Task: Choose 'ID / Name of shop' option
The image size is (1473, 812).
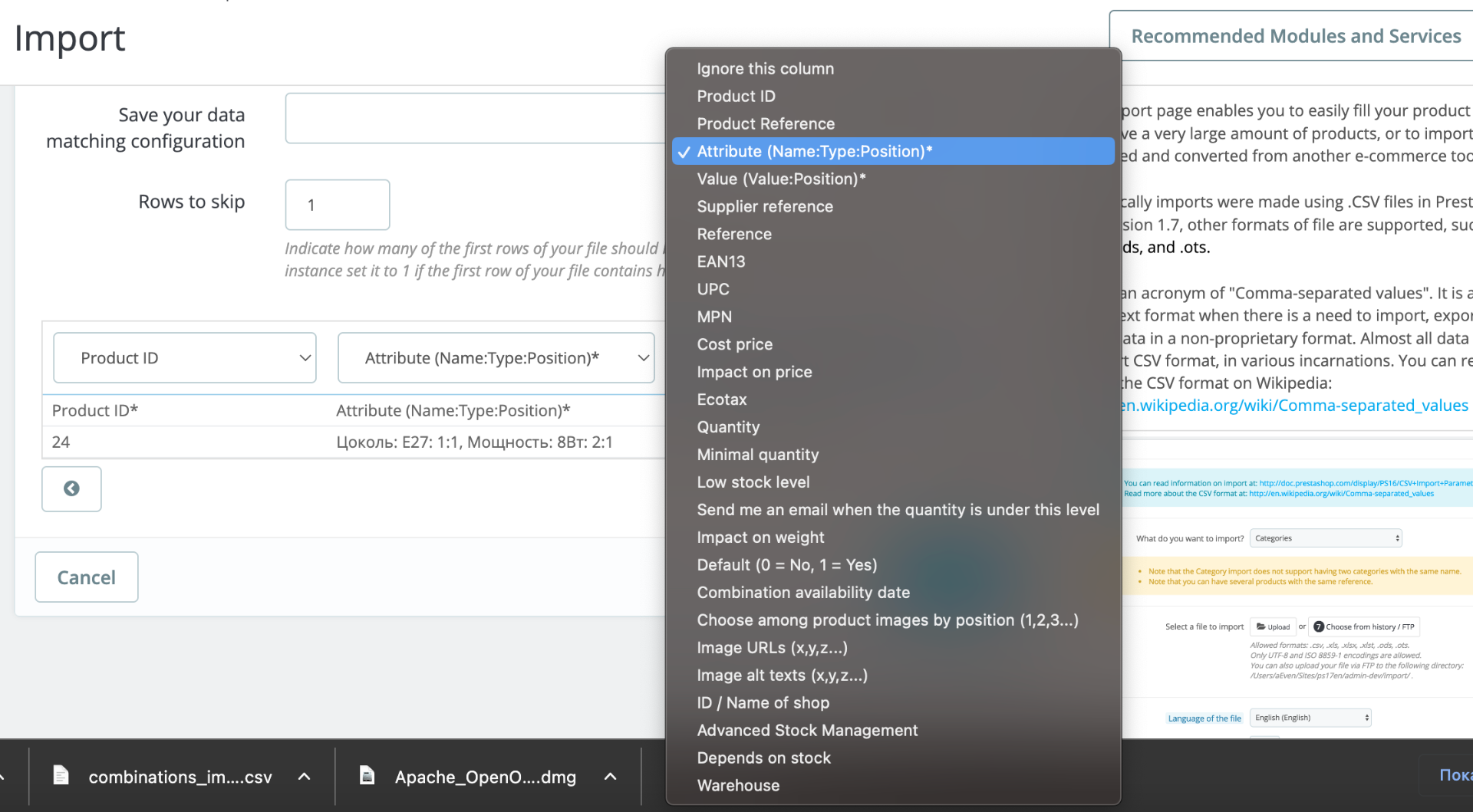Action: [x=893, y=704]
